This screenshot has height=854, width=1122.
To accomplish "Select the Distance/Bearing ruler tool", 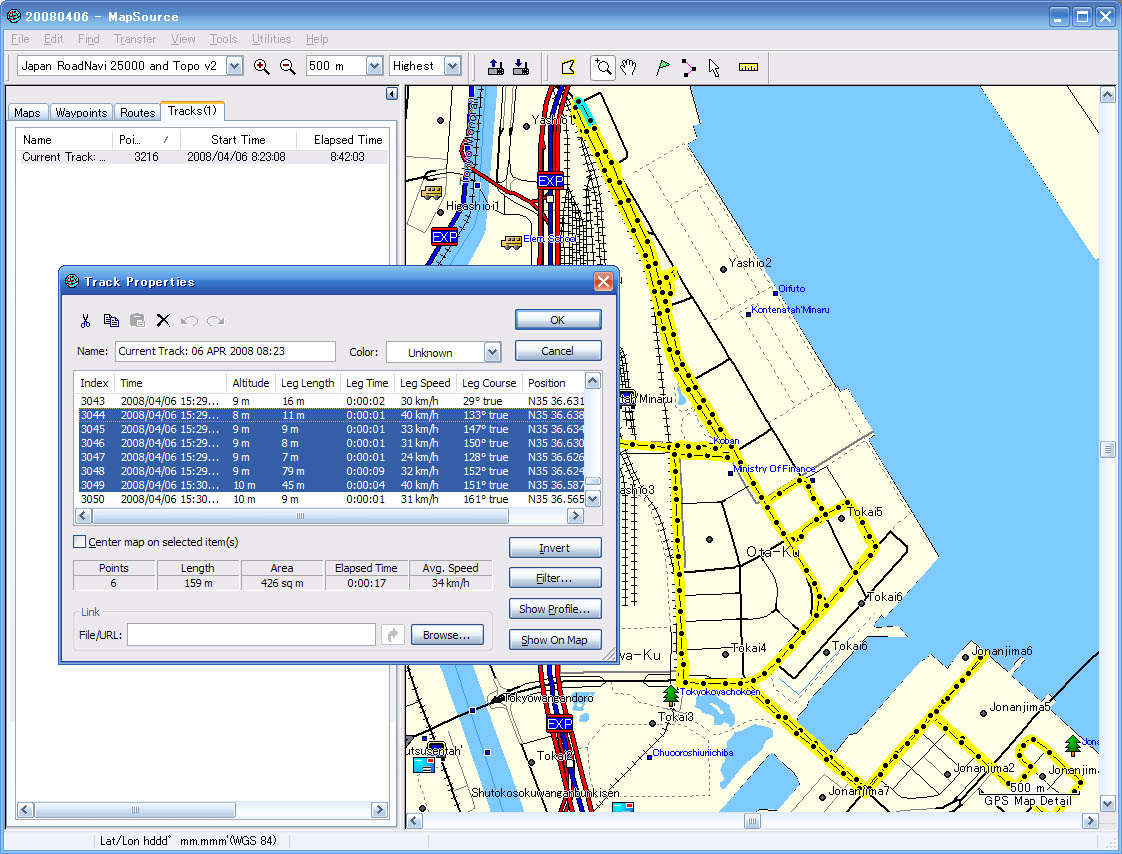I will [x=748, y=67].
